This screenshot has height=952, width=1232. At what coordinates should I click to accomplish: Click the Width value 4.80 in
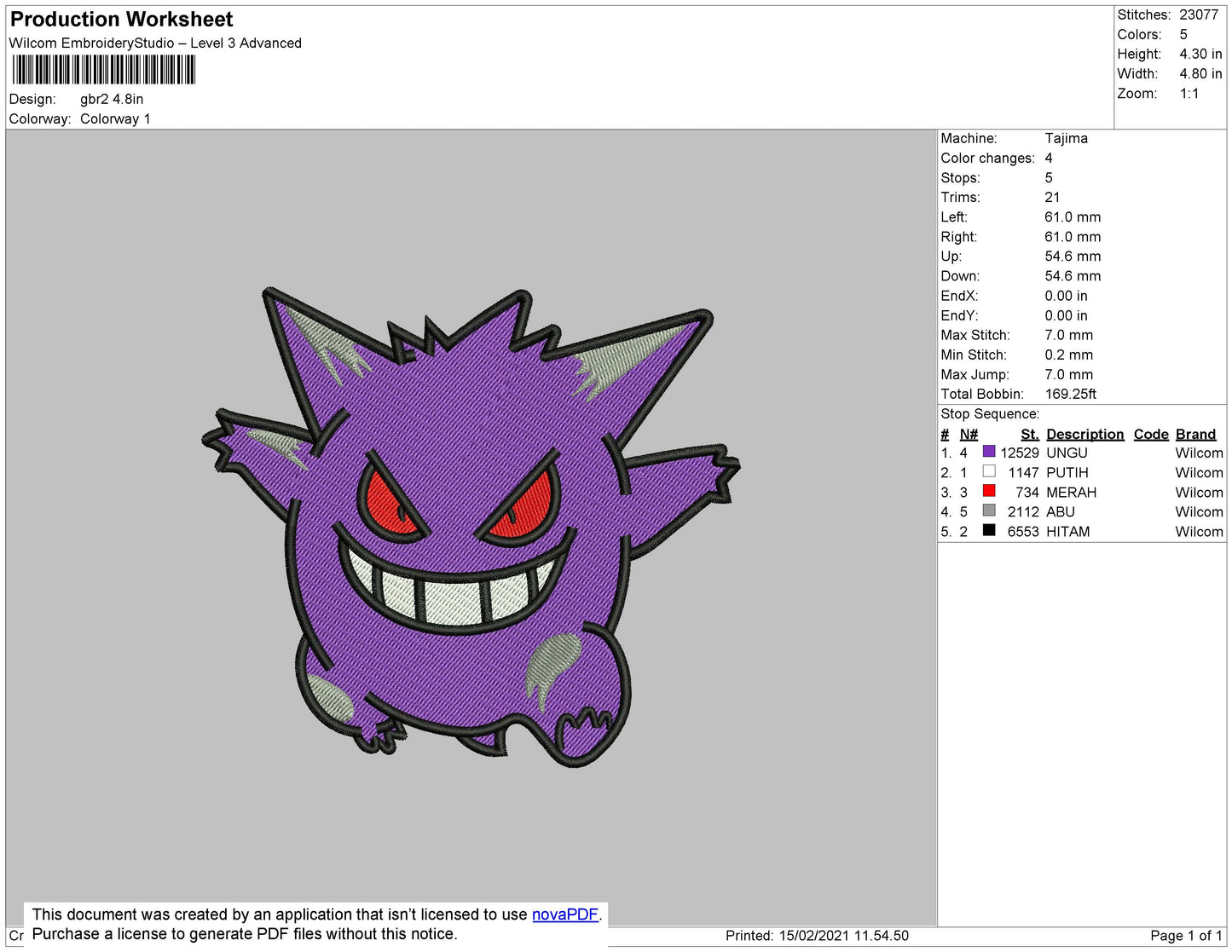(1200, 73)
